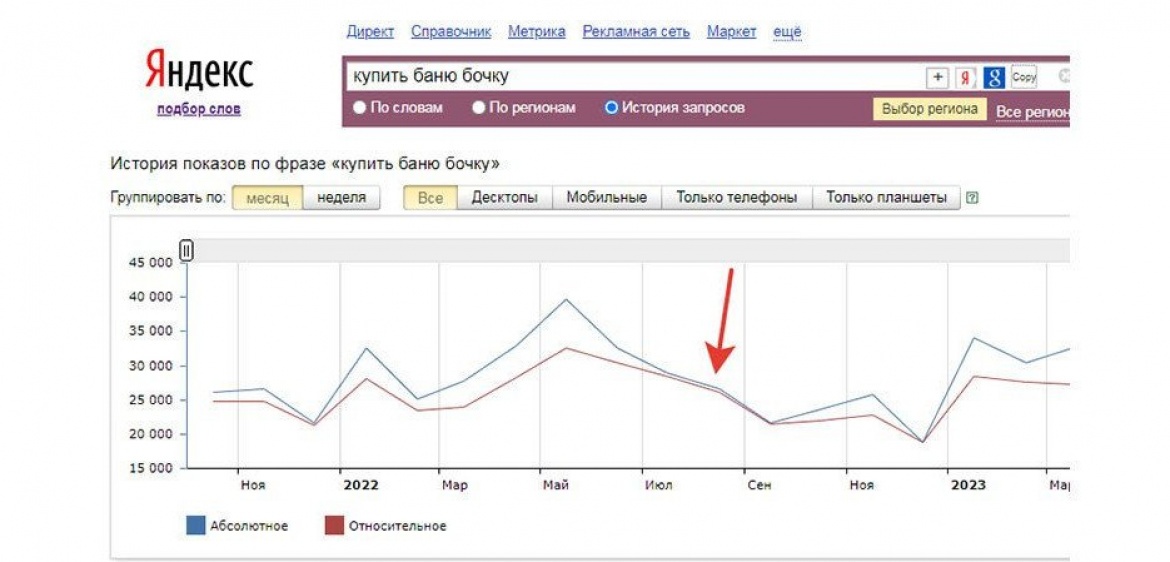Click the green help question icon
The width and height of the screenshot is (1170, 562).
[x=972, y=198]
